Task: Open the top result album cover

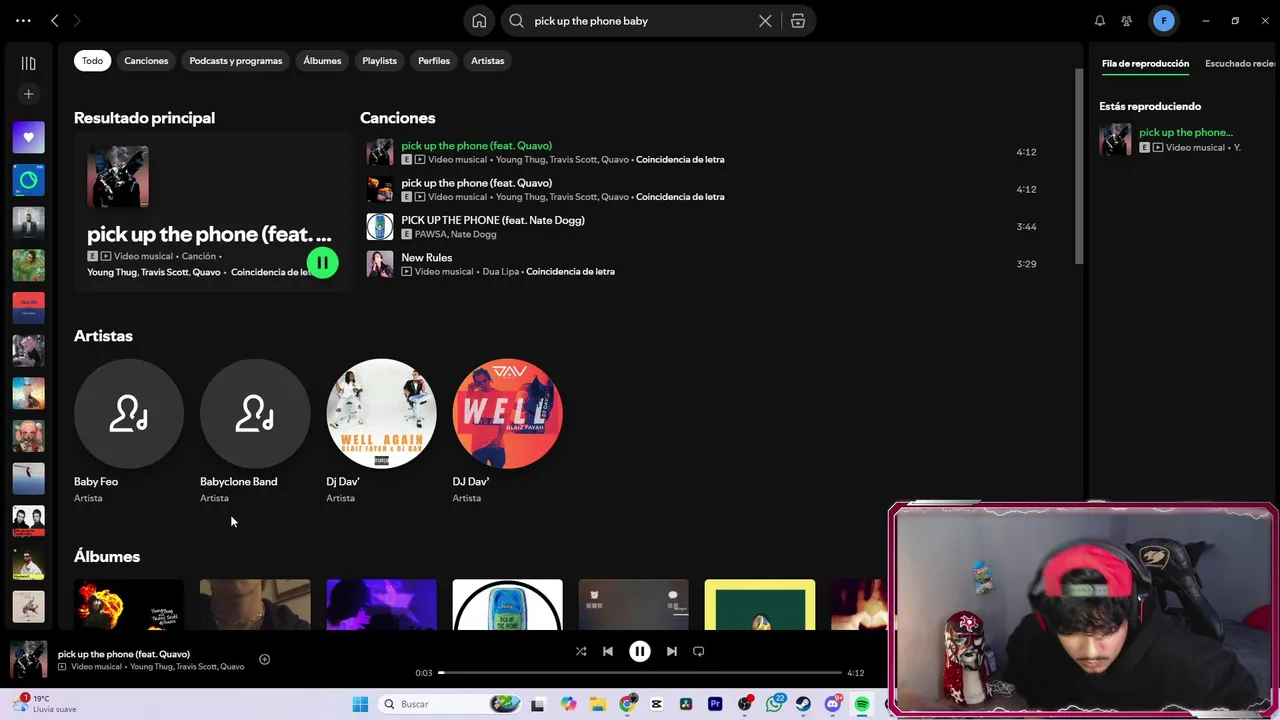Action: 118,177
